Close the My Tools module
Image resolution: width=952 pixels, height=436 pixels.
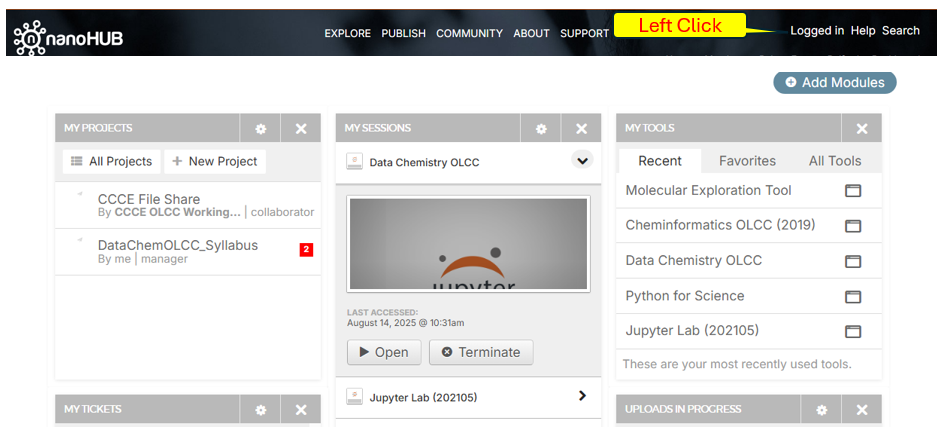pos(862,129)
